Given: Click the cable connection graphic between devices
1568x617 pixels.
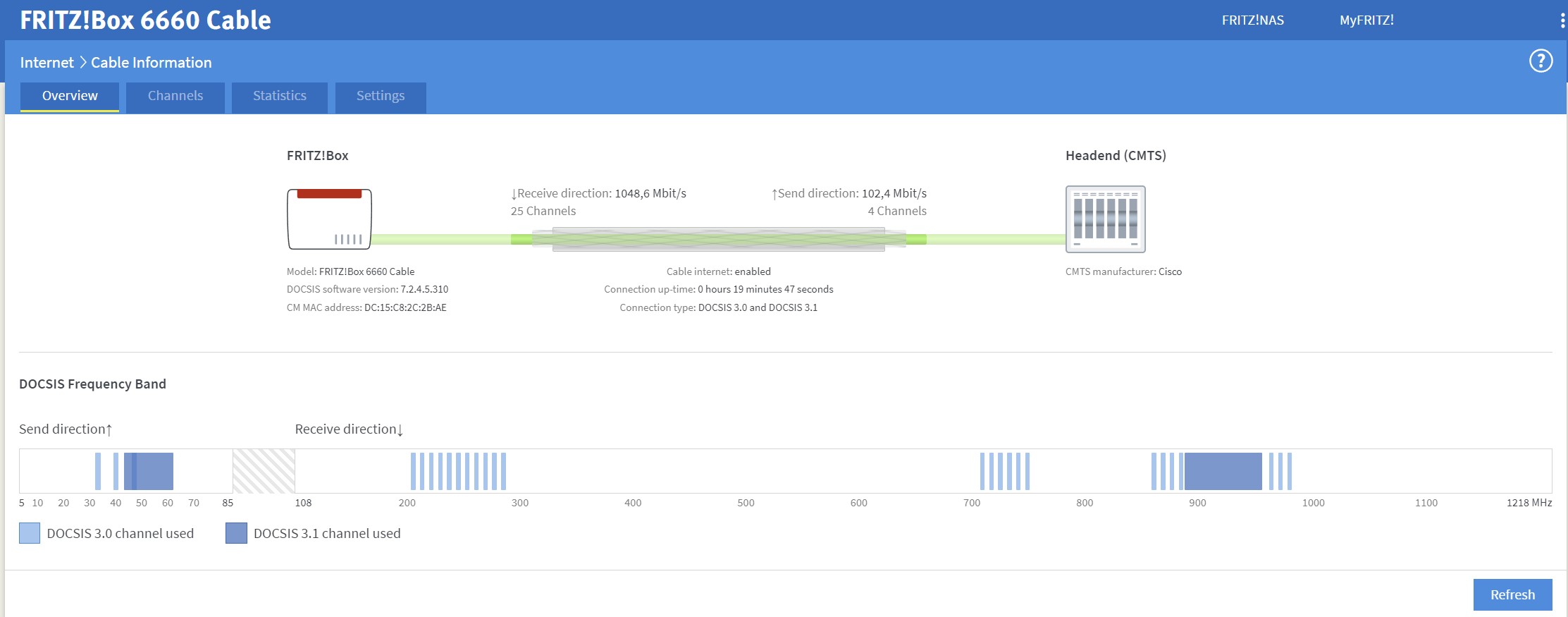Looking at the screenshot, I should (x=718, y=240).
